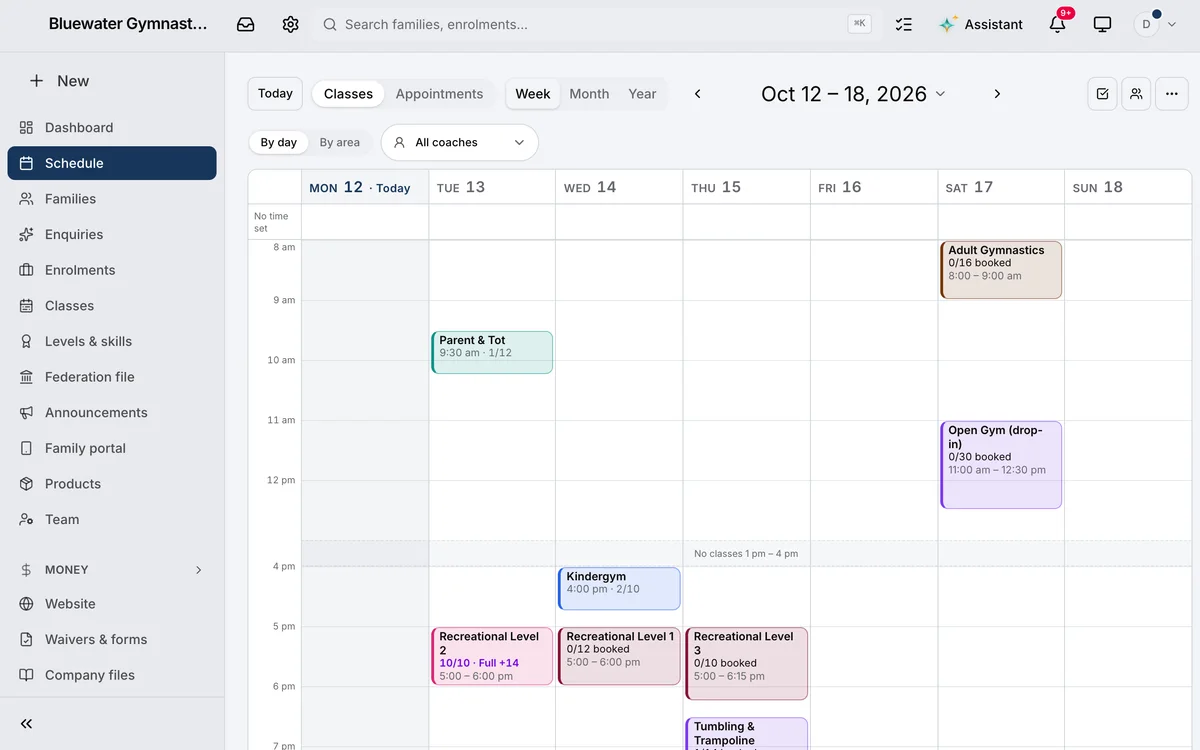
Task: Click the monitor display icon
Action: [x=1103, y=24]
